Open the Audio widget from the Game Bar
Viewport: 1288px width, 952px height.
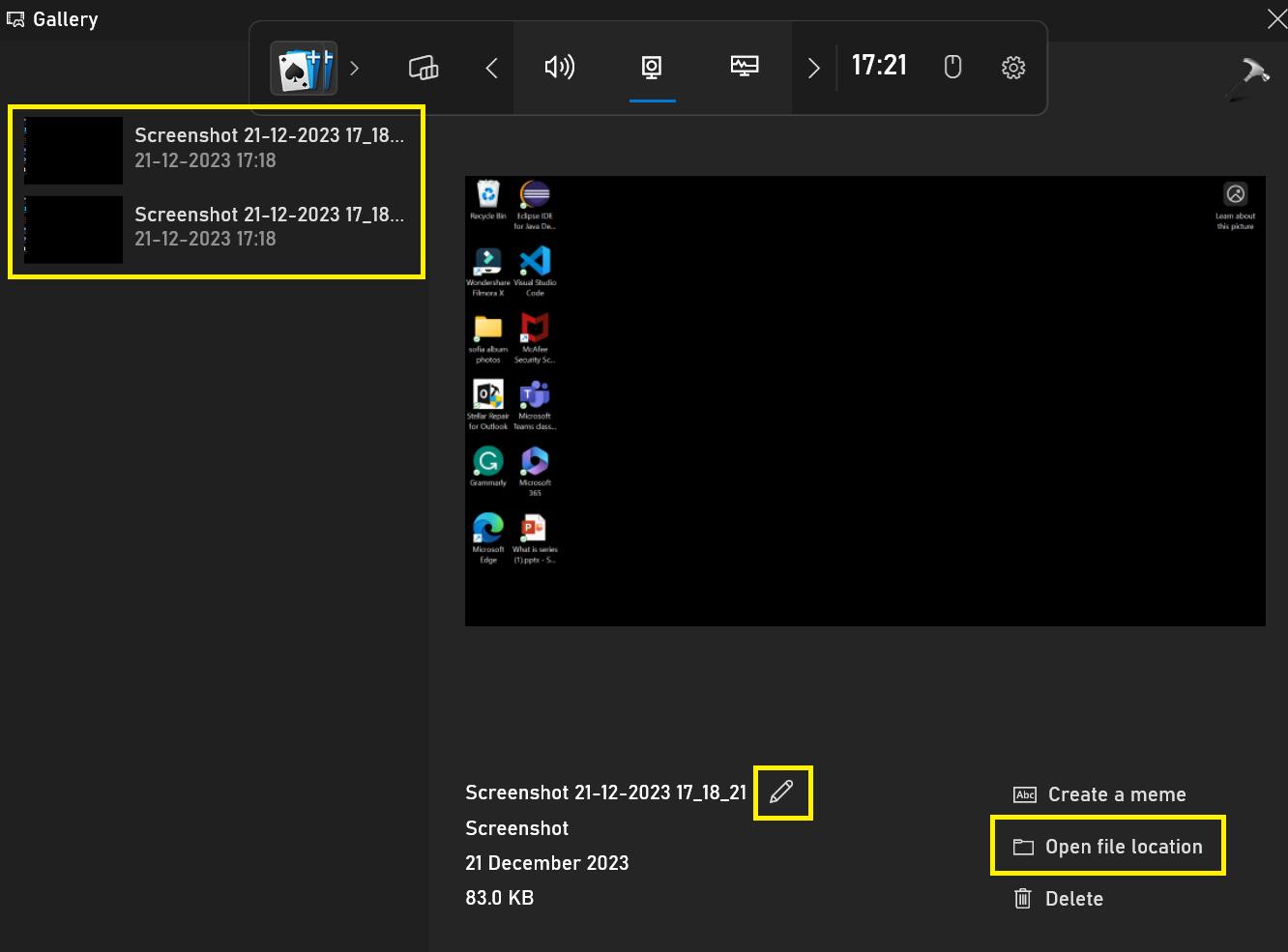point(560,68)
